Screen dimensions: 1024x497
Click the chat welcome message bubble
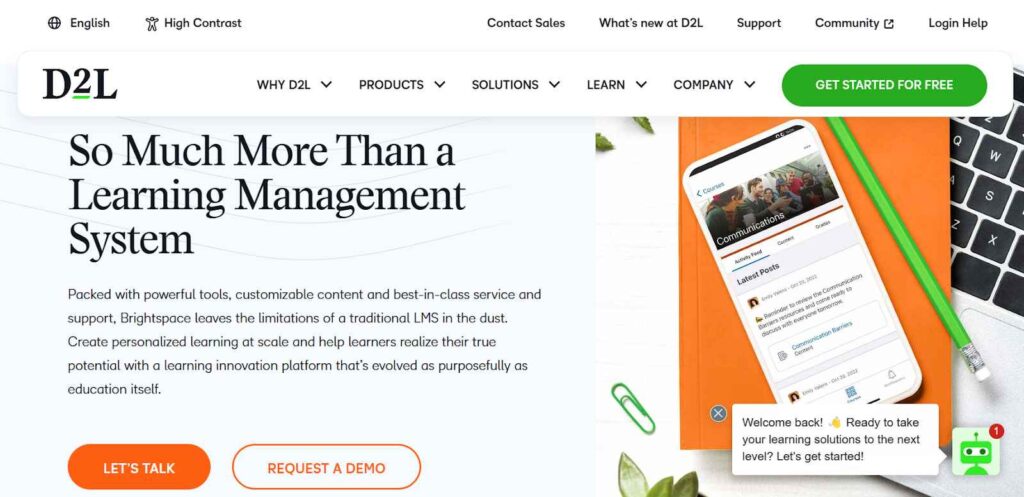pyautogui.click(x=835, y=440)
